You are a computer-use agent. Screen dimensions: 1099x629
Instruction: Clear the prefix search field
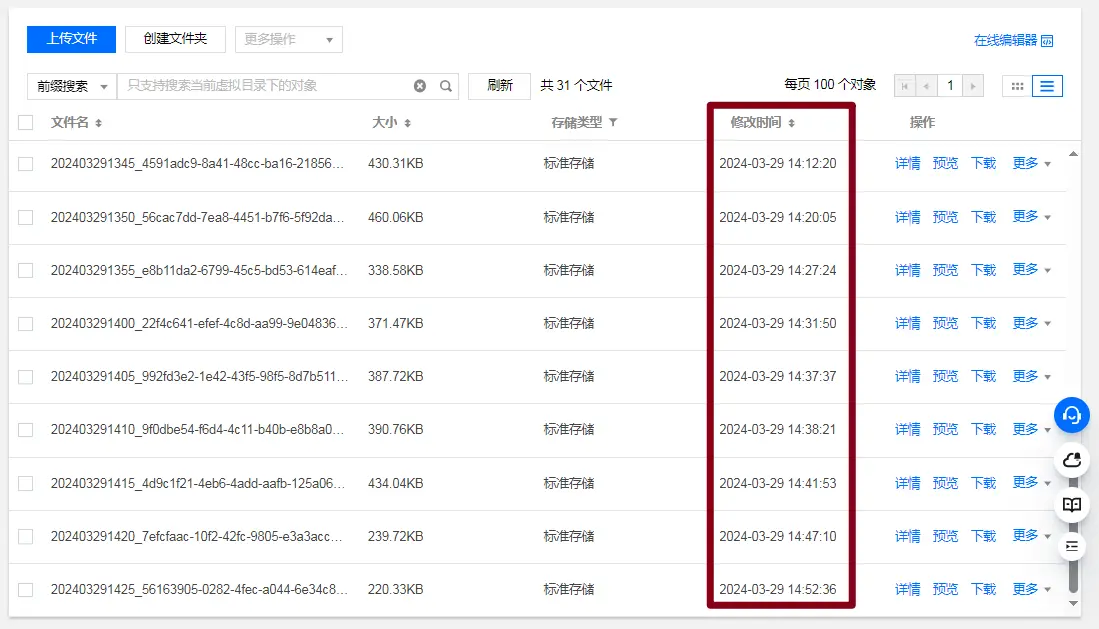point(420,86)
